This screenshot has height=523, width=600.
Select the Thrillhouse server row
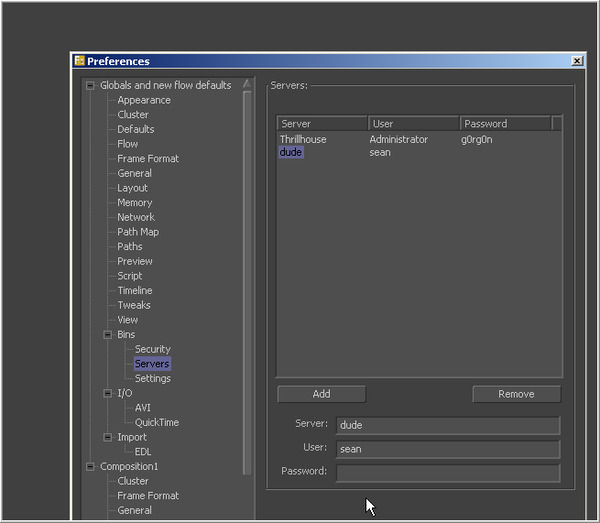pyautogui.click(x=303, y=140)
